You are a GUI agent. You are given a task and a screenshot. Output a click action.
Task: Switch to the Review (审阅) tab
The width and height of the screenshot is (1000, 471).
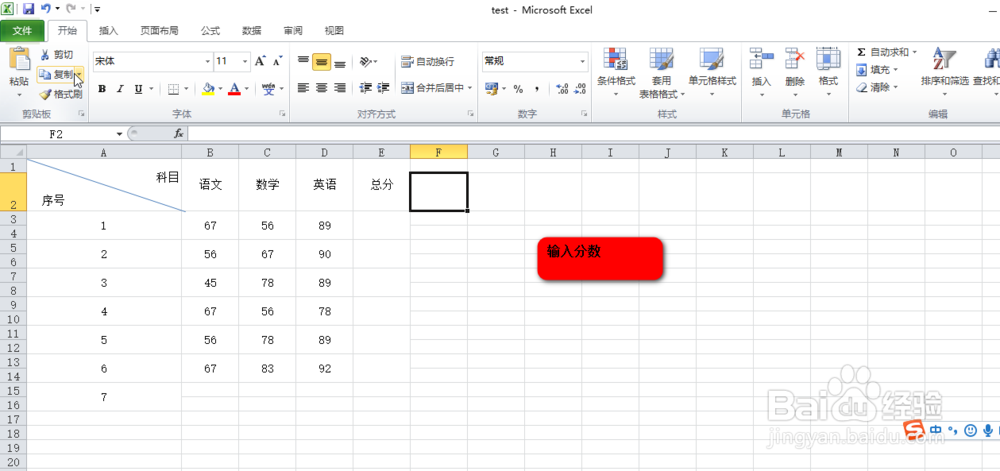tap(293, 31)
